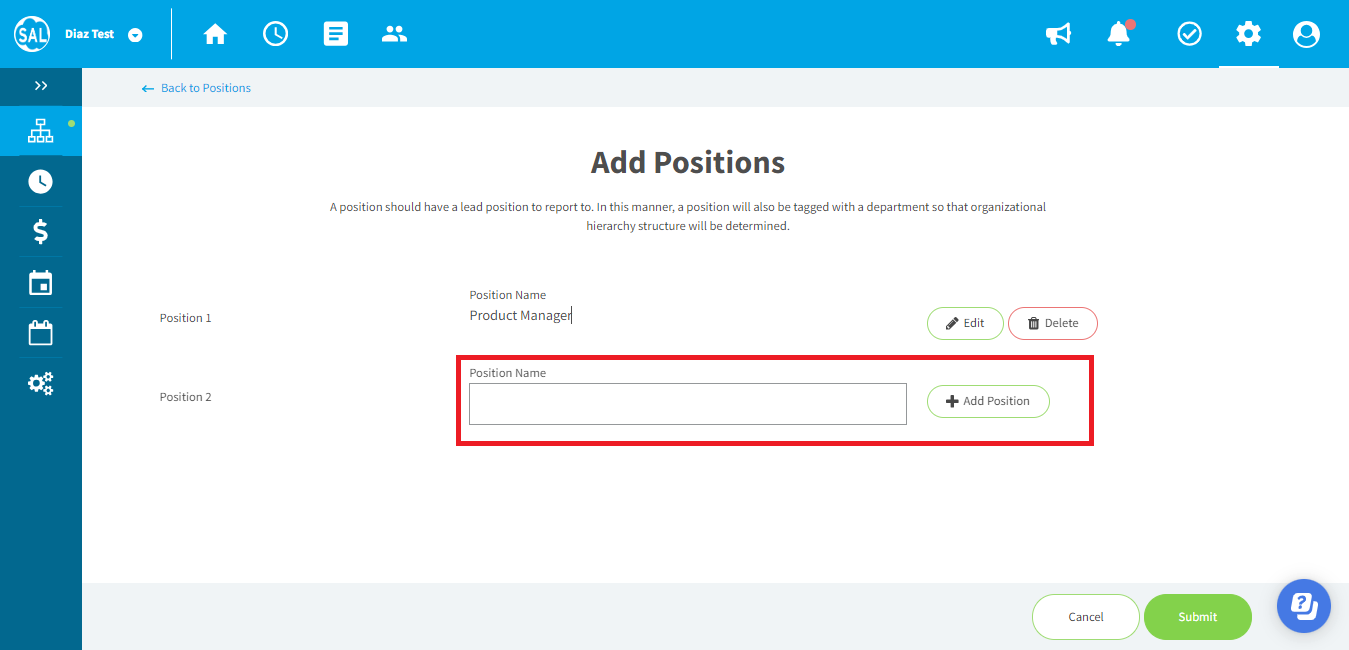
Task: Open the people icon in top bar
Action: click(x=395, y=34)
